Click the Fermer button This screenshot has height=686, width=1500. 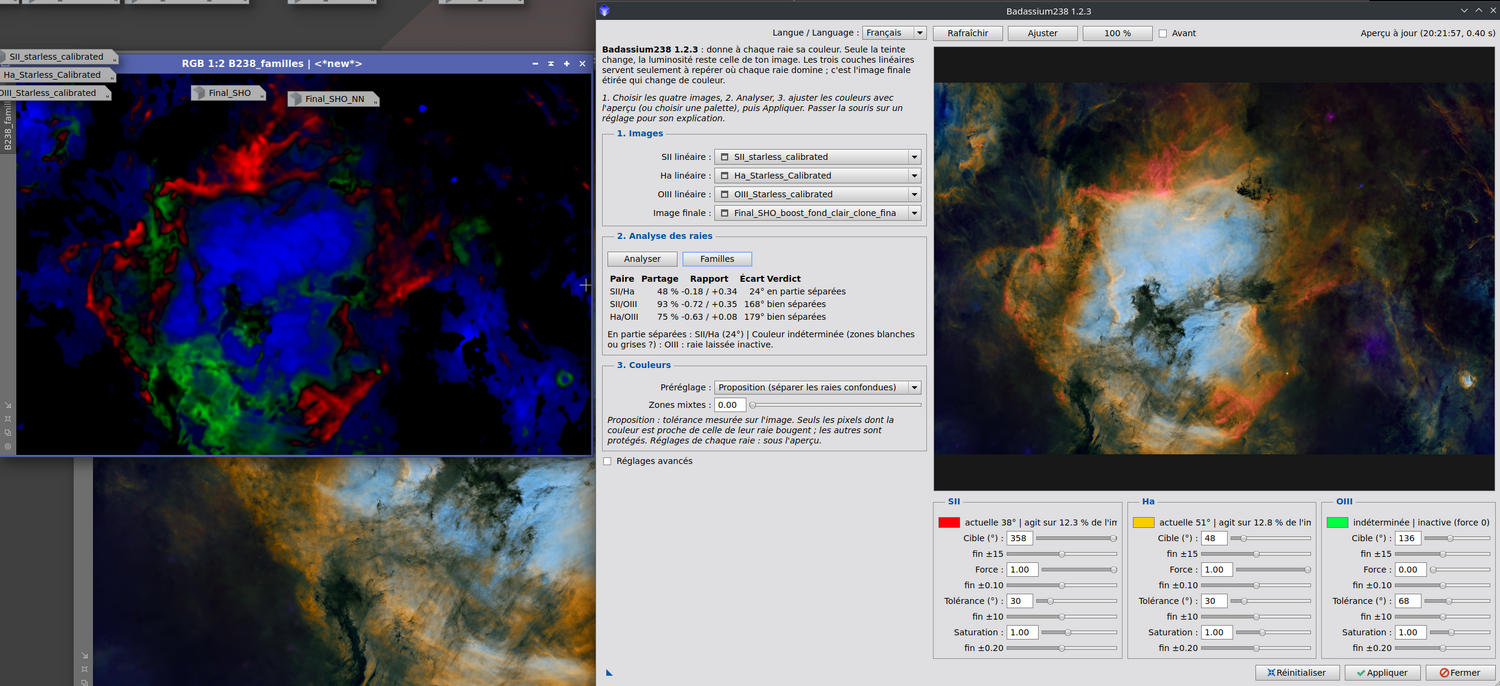tap(1459, 673)
